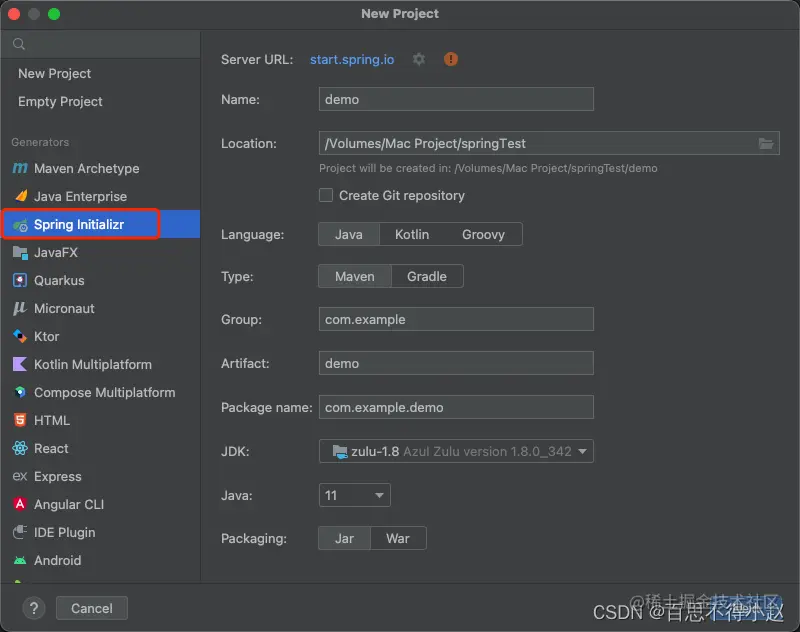Select the Compose Multiplatform label
This screenshot has width=800, height=632.
pyautogui.click(x=105, y=392)
